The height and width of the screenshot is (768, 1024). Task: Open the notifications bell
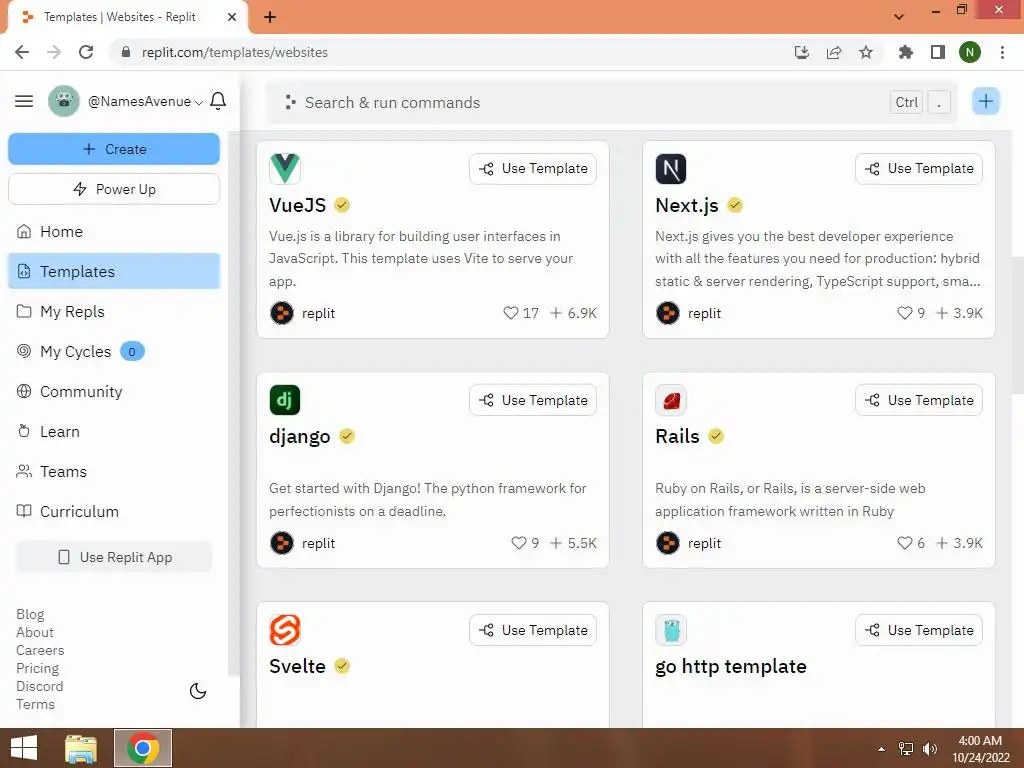218,101
